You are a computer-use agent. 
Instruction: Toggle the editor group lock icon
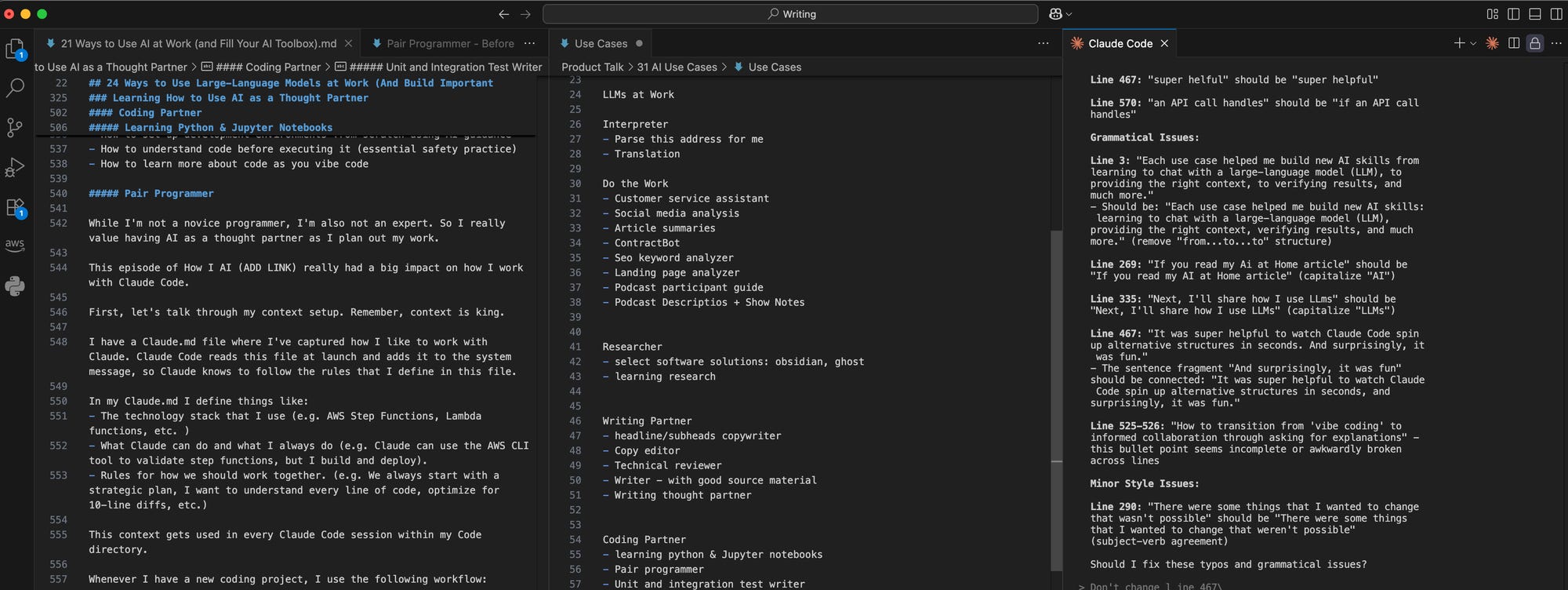1535,43
